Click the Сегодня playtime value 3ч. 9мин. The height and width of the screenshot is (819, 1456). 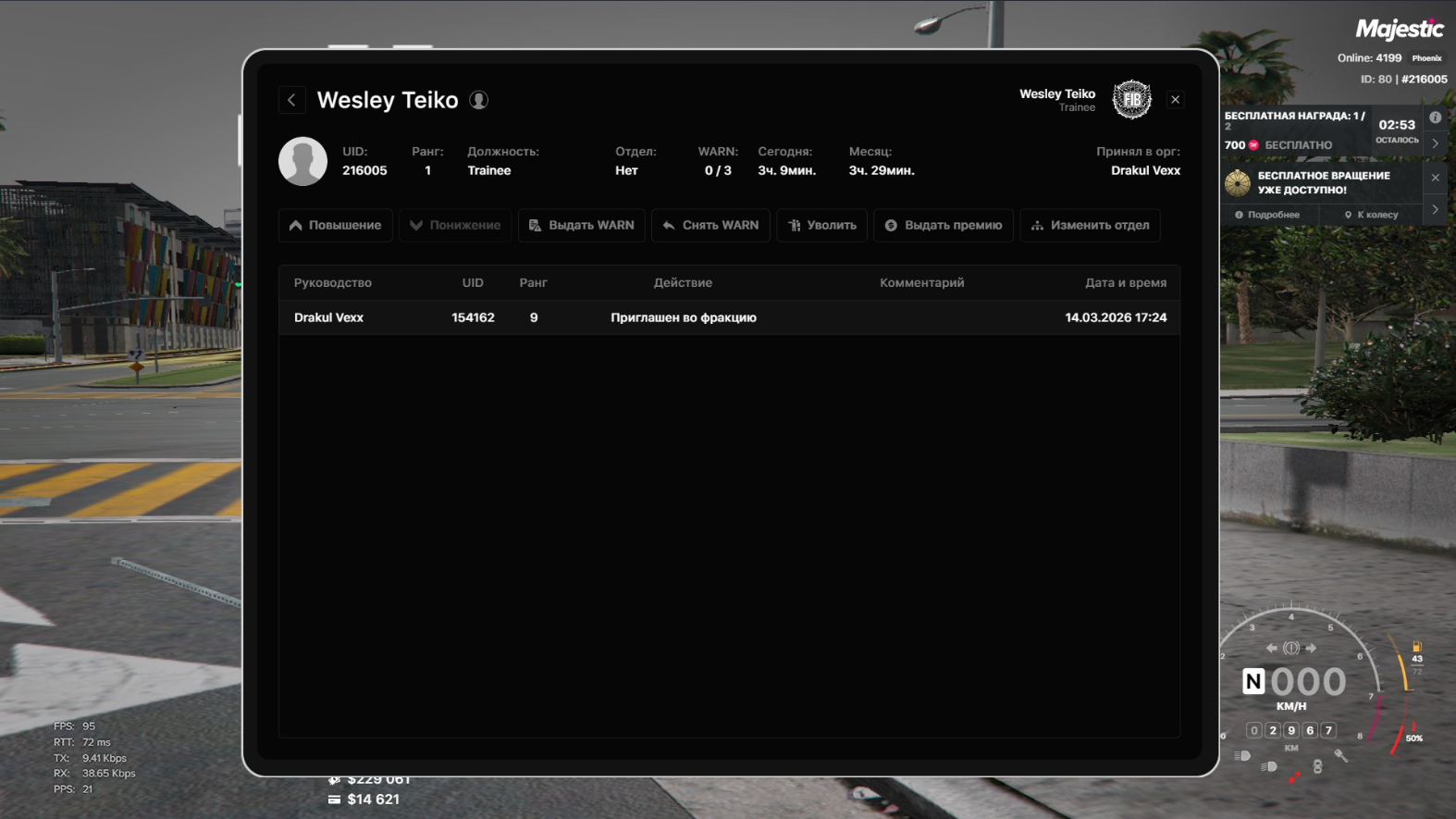pyautogui.click(x=786, y=170)
